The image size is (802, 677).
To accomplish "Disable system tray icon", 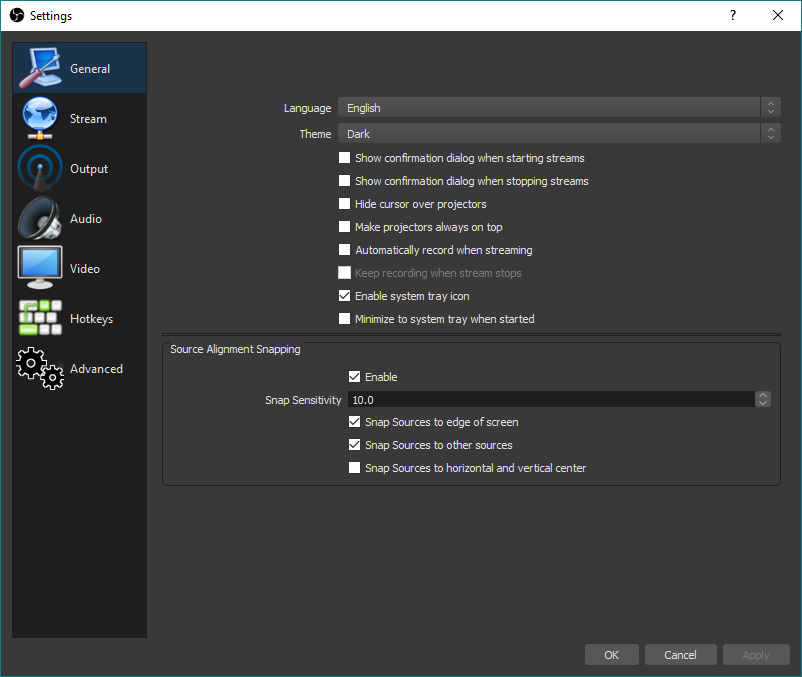I will (x=345, y=295).
